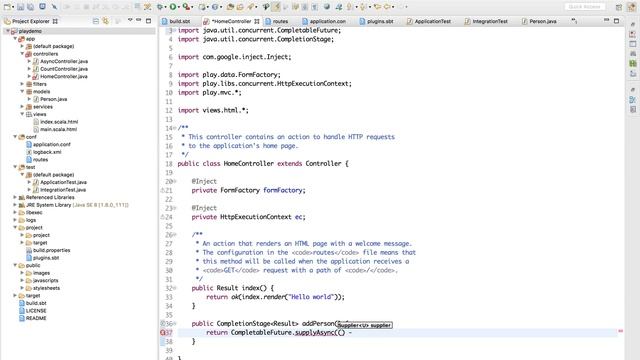Open the Run configurations dropdown arrow
640x360 pixels.
click(179, 7)
